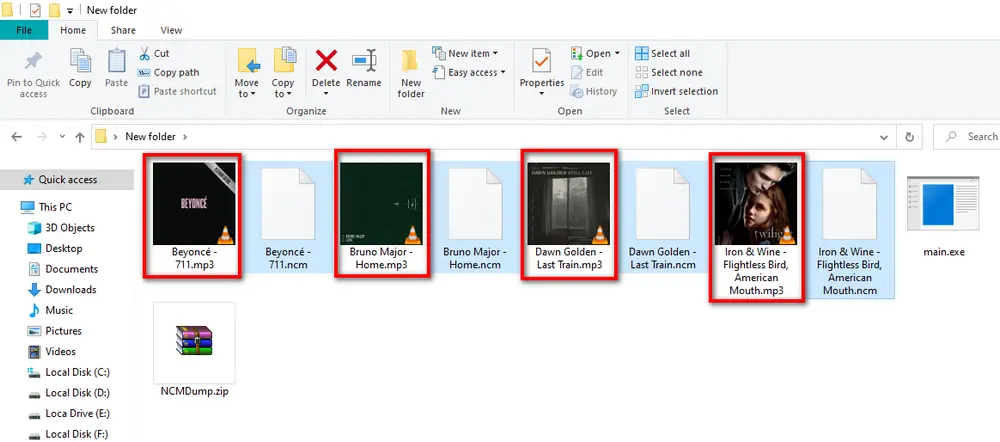Click Paste shortcut in ribbon
Viewport: 1000px width, 442px height.
(177, 91)
